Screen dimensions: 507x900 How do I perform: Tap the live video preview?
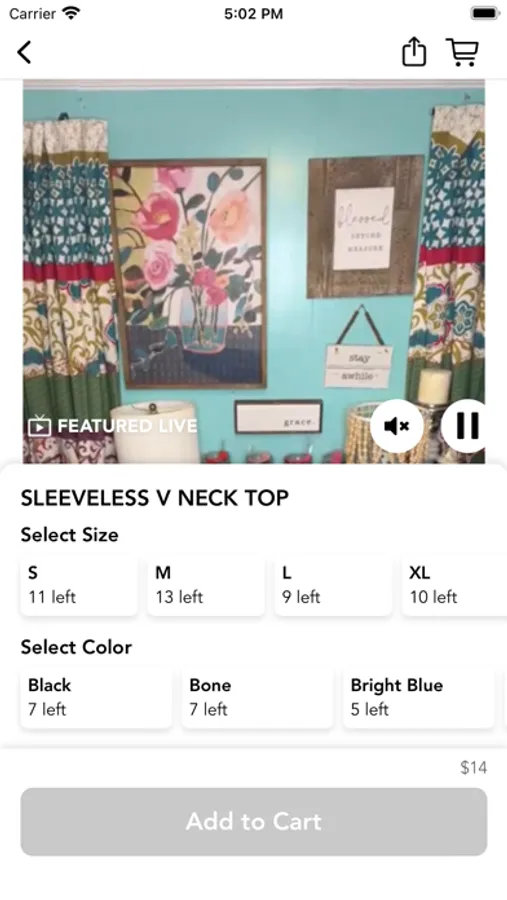254,271
